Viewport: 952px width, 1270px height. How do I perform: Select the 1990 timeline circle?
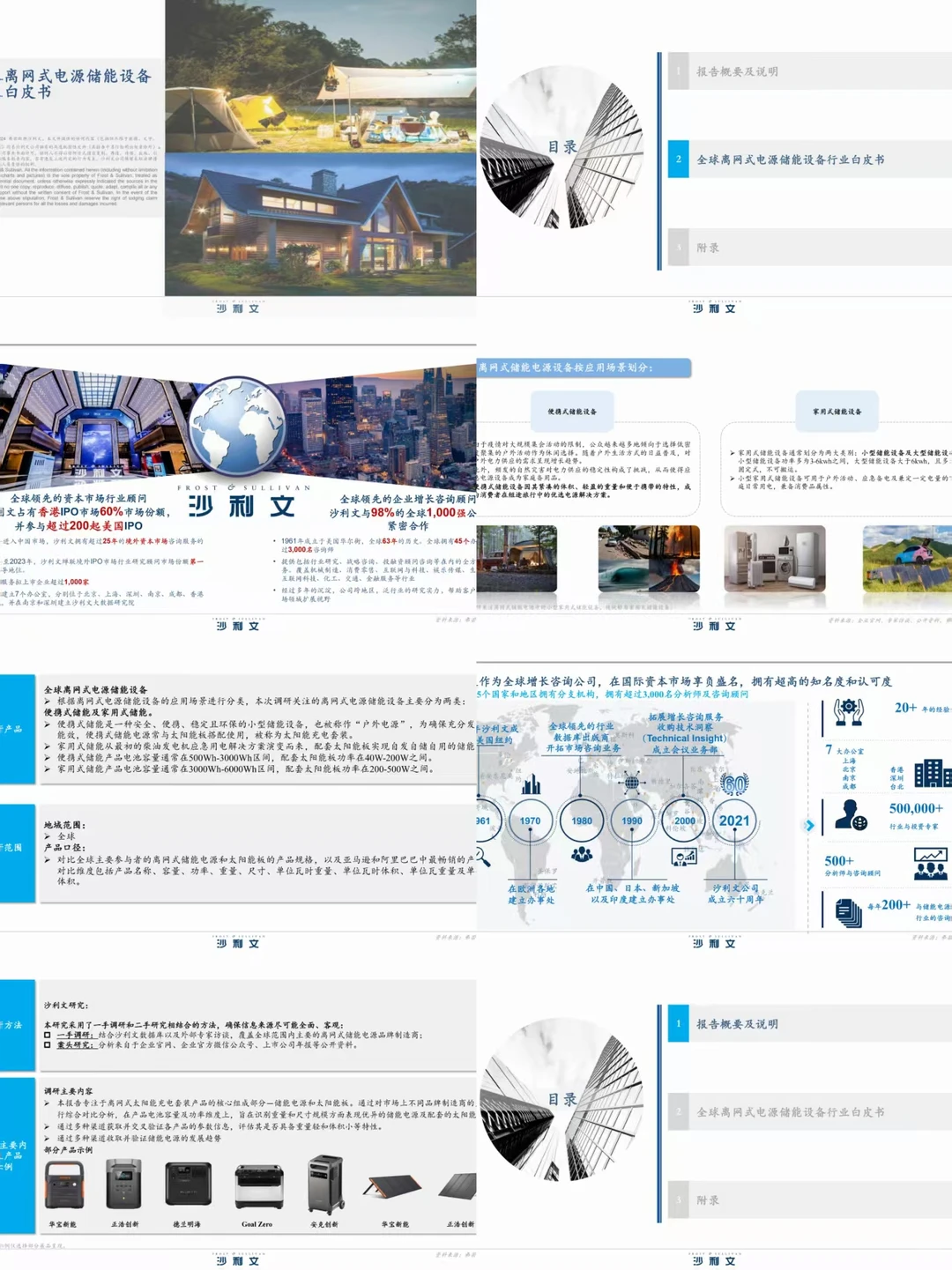(632, 821)
